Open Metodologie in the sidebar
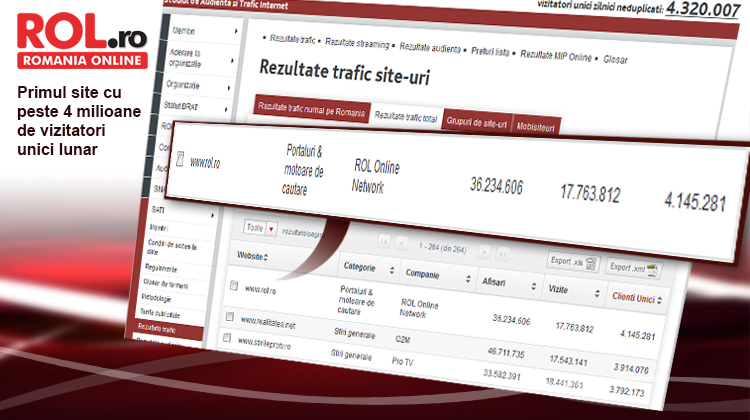The height and width of the screenshot is (420, 750). coord(156,298)
